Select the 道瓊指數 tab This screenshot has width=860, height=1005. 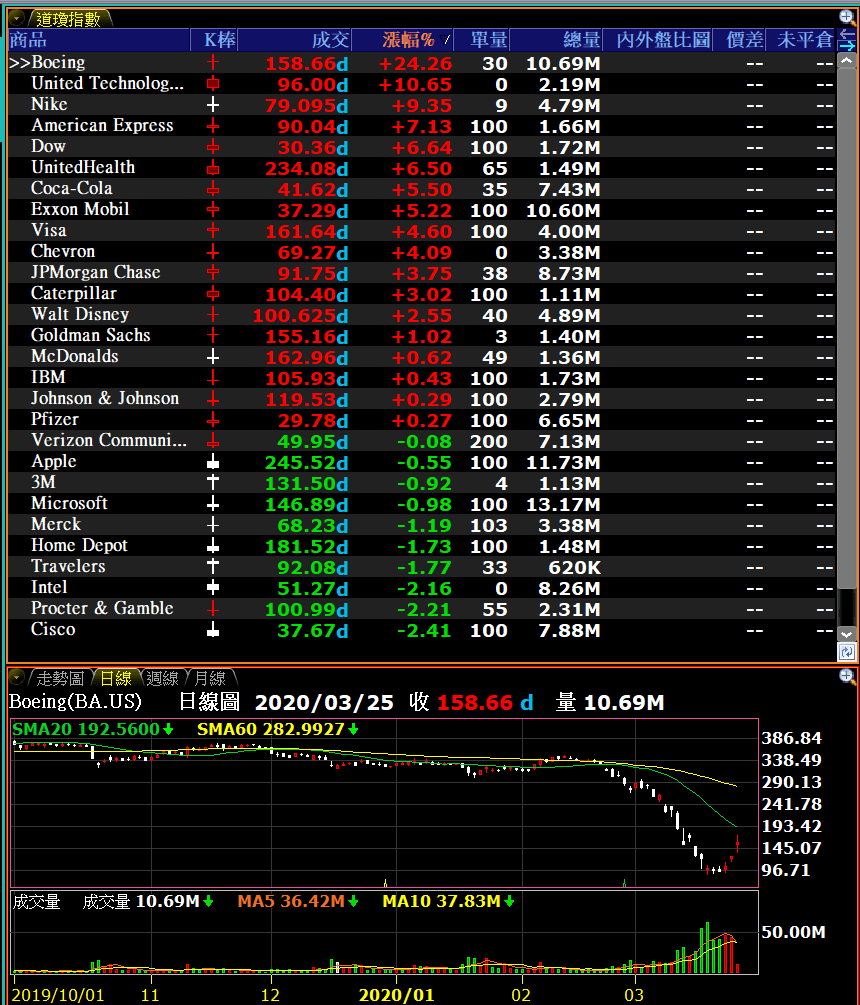[69, 19]
